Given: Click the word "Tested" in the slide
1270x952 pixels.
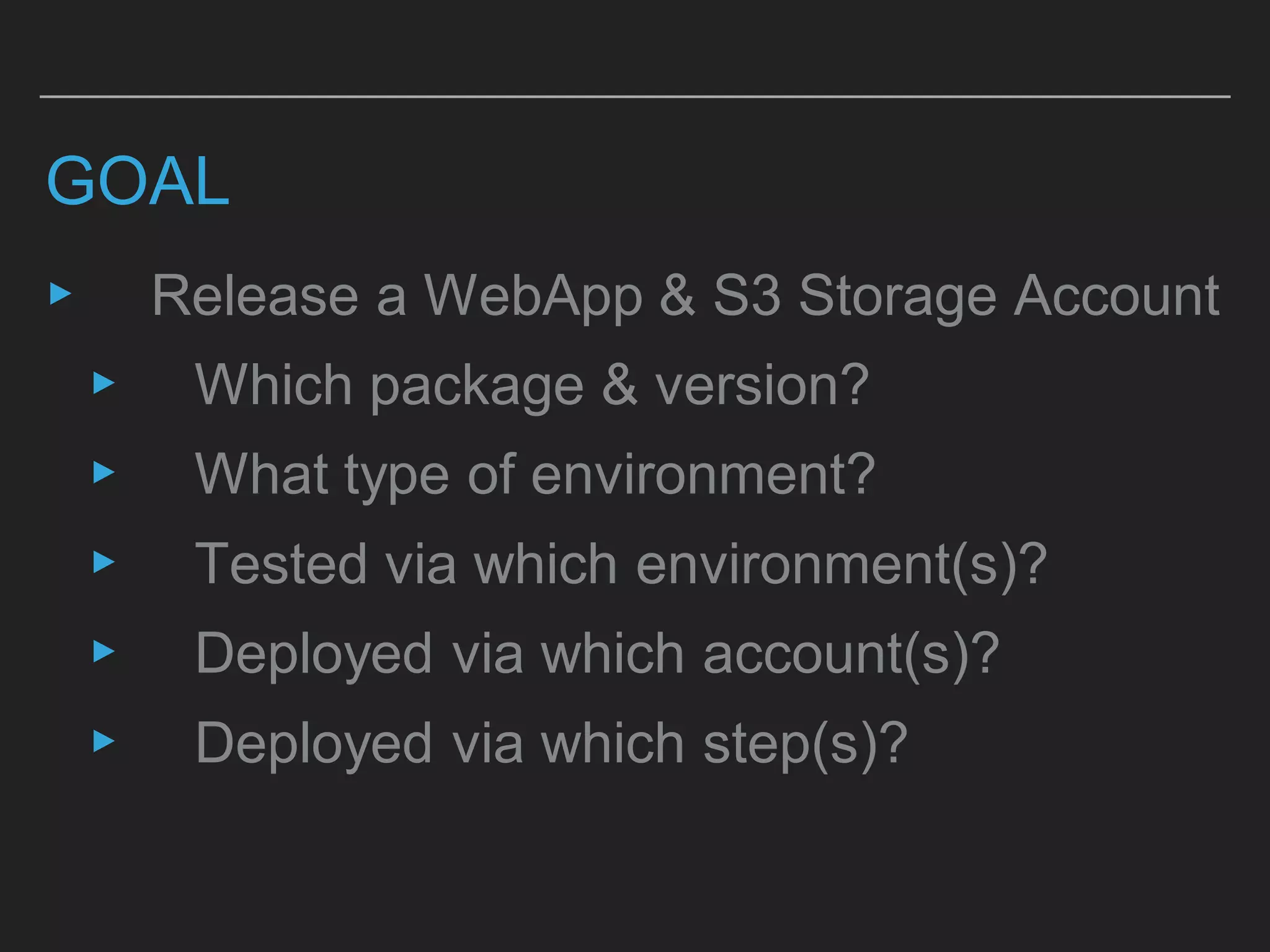Looking at the screenshot, I should [281, 564].
